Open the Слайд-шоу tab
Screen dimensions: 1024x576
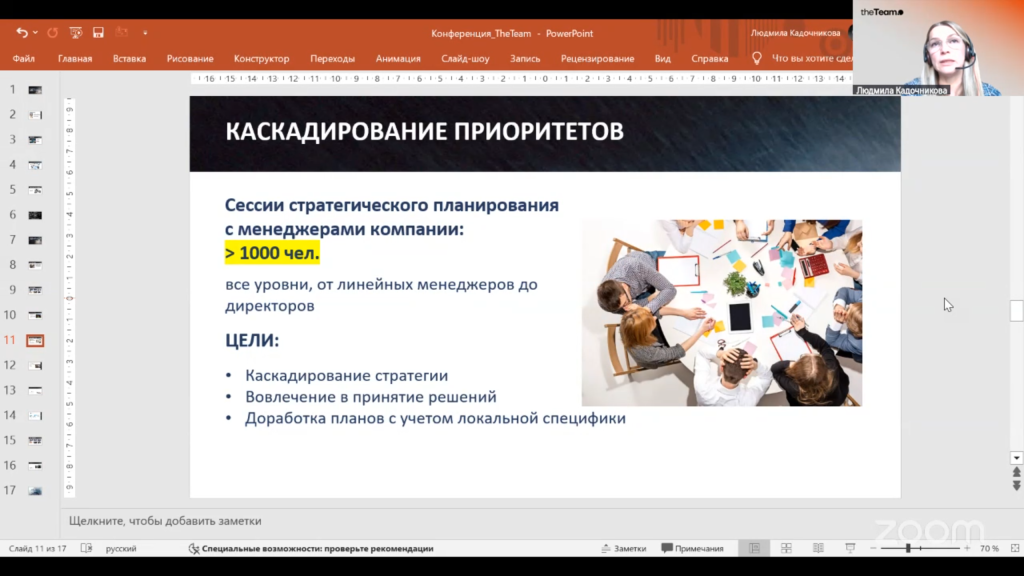(x=465, y=59)
